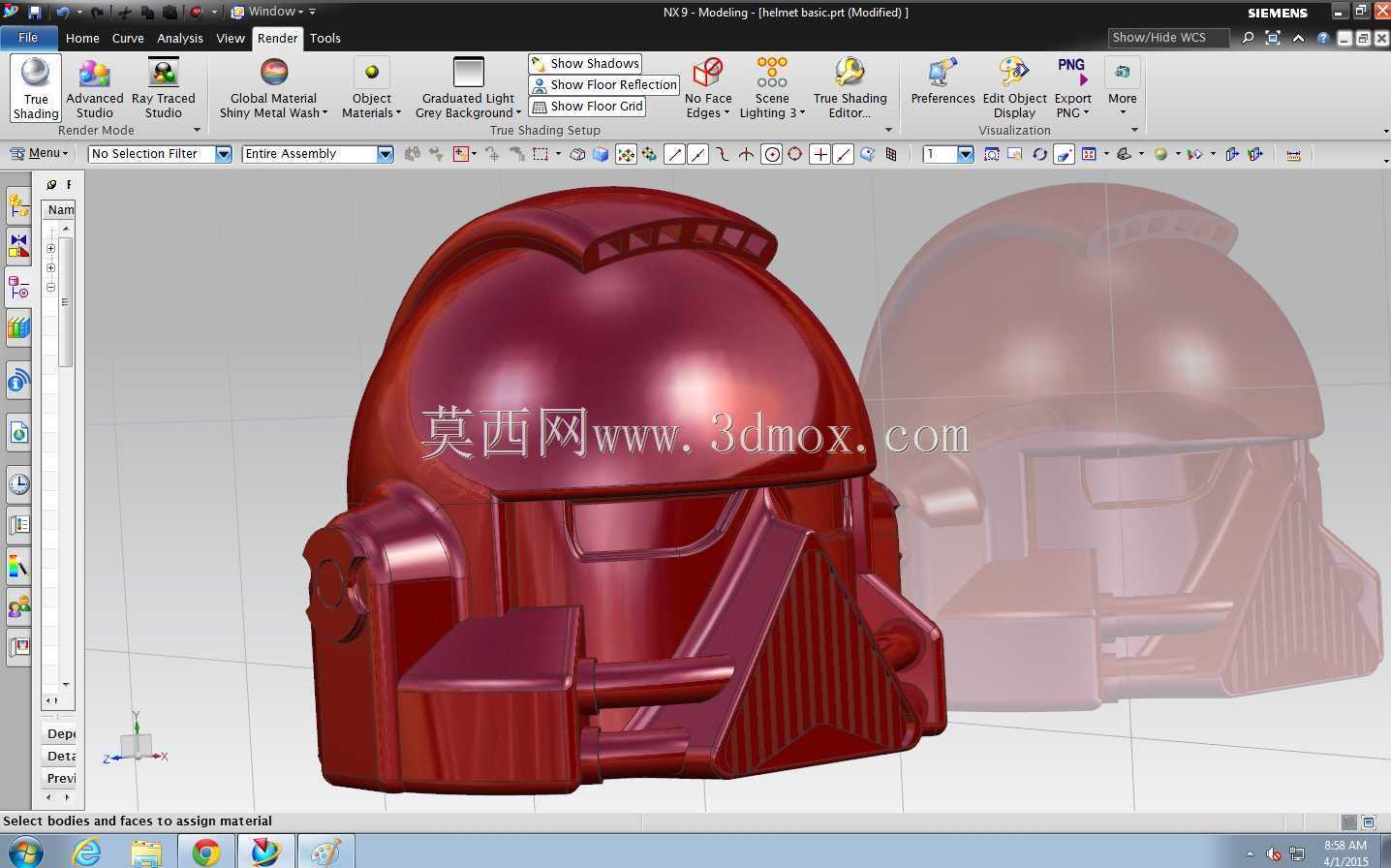Open True Shading Editor
This screenshot has height=868, width=1391.
[x=850, y=87]
